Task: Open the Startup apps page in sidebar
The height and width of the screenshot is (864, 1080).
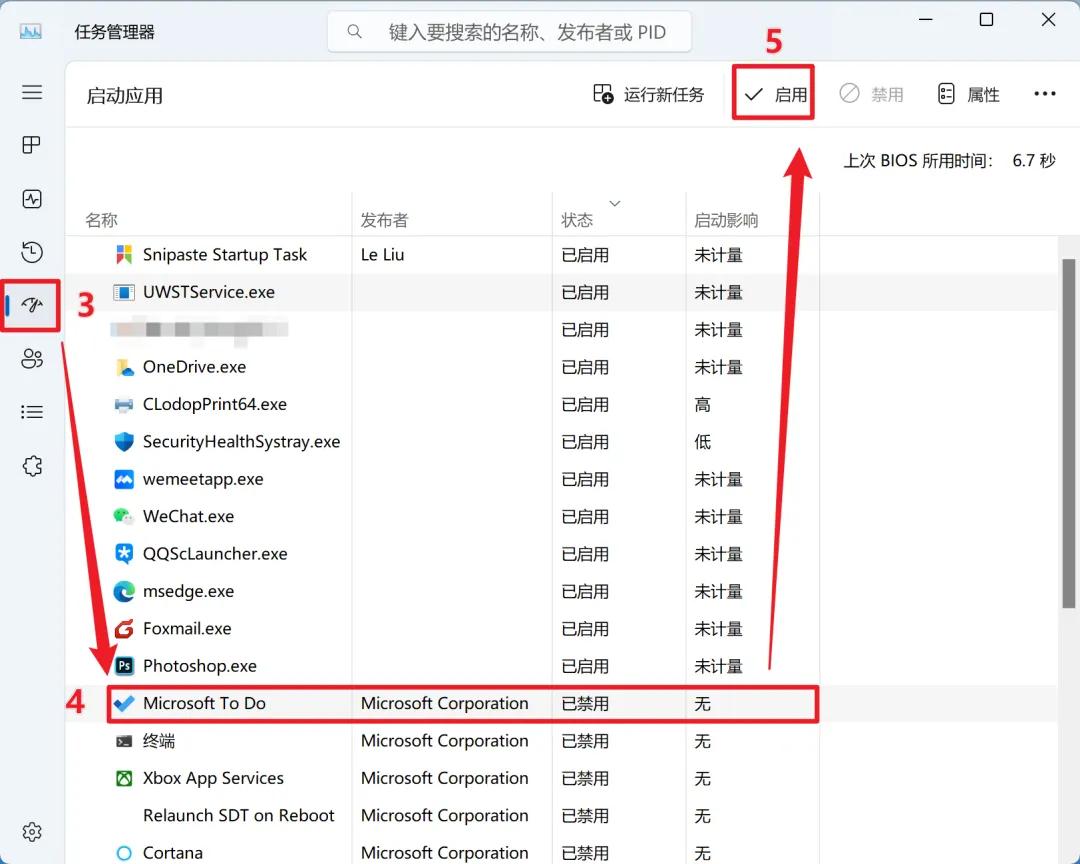Action: [x=32, y=305]
